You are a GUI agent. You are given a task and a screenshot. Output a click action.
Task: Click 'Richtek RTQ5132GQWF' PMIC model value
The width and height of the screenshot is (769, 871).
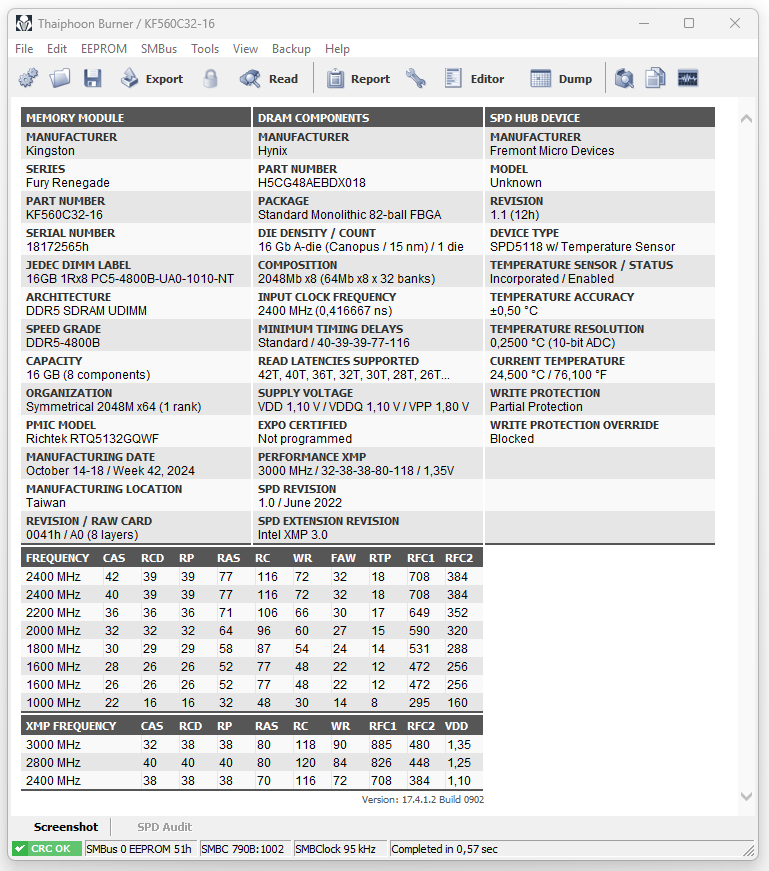92,439
